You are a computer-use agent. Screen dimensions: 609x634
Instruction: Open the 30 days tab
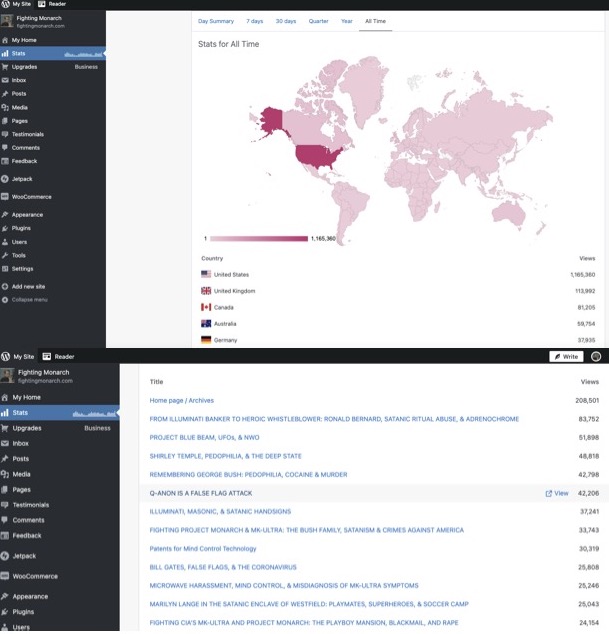click(286, 21)
